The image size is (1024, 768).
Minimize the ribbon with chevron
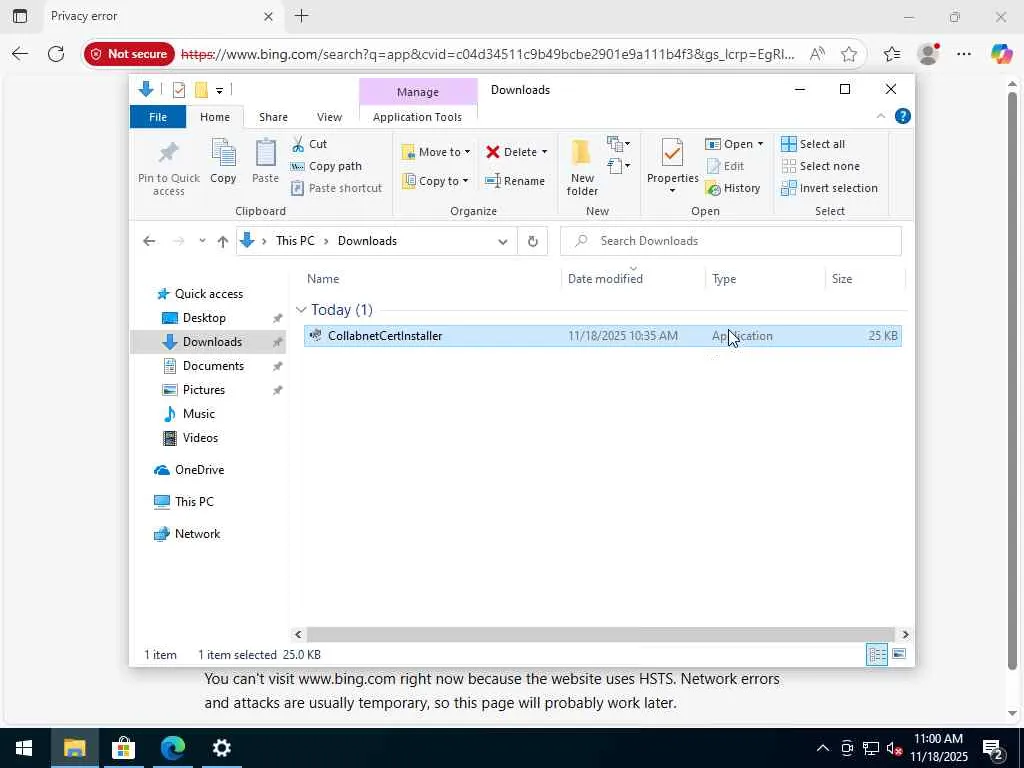pyautogui.click(x=881, y=116)
